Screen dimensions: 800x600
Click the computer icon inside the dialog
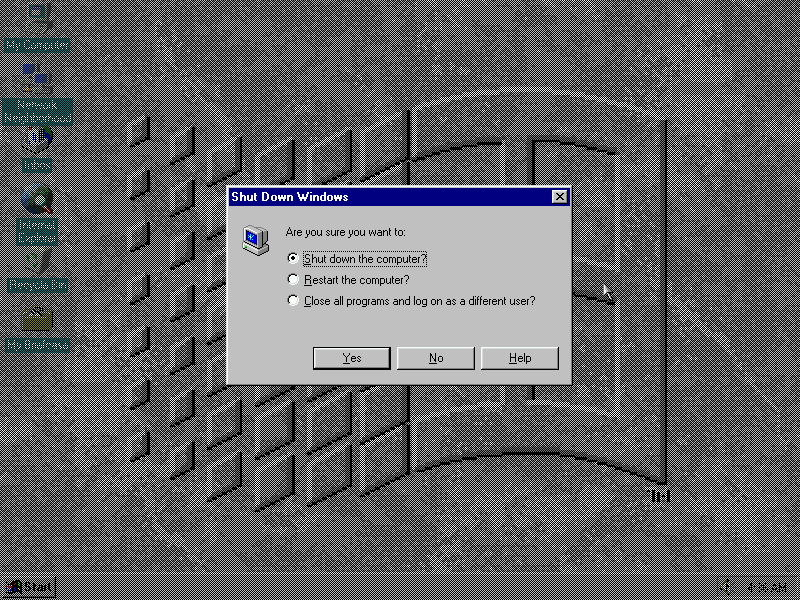pyautogui.click(x=255, y=240)
